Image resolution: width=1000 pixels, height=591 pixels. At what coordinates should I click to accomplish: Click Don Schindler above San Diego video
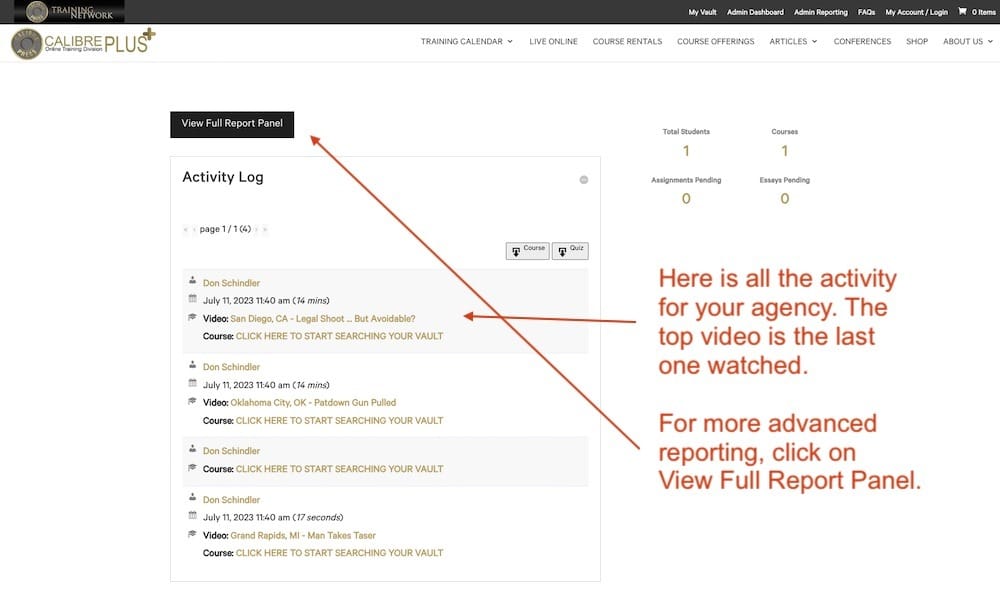pos(232,283)
